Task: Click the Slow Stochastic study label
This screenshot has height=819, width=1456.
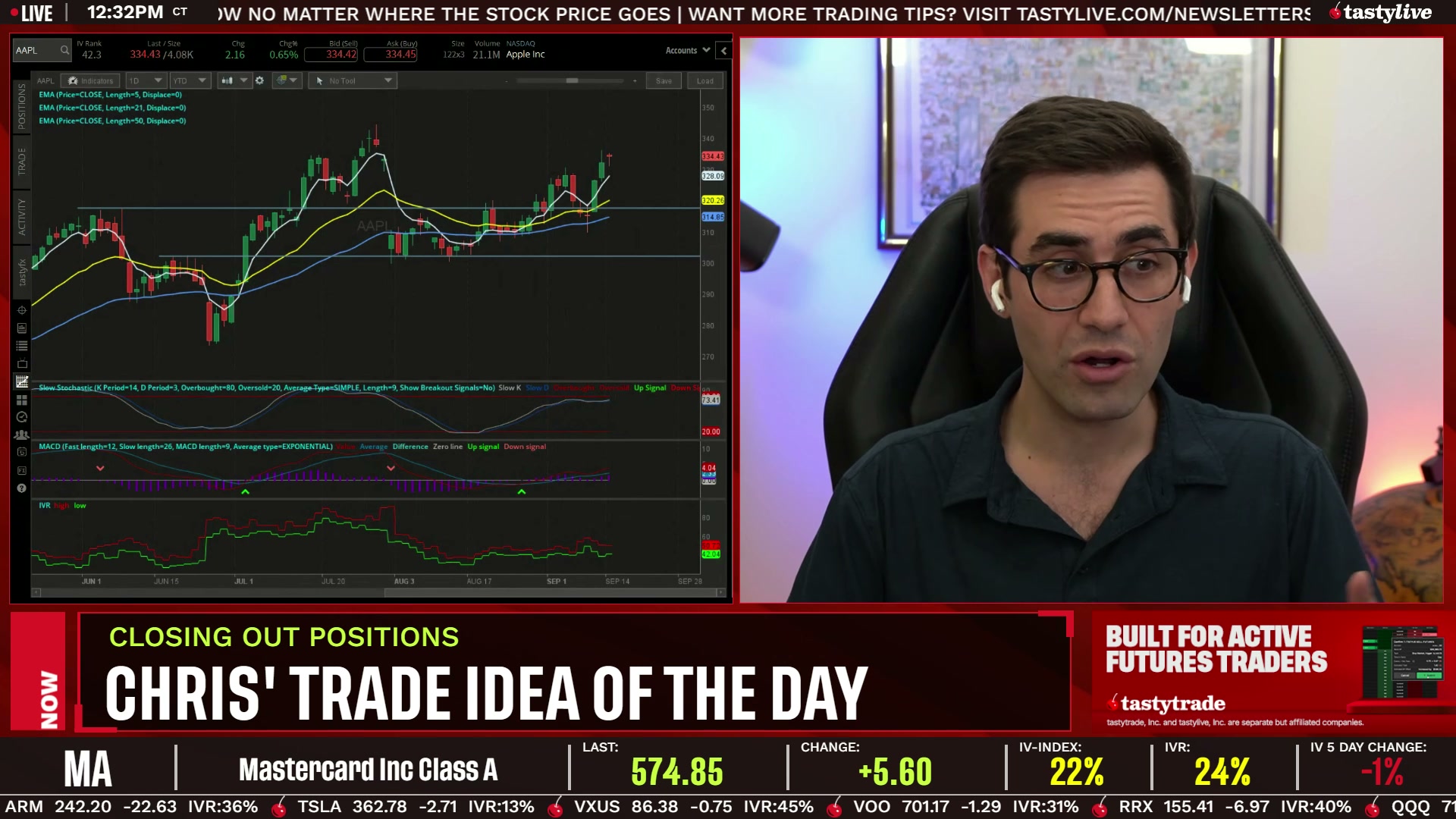Action: click(266, 388)
